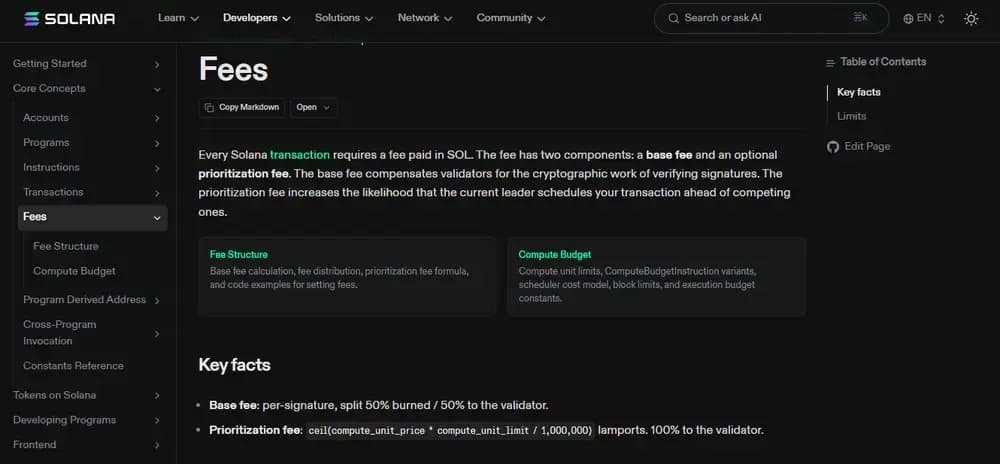Open the Learn menu
Image resolution: width=1000 pixels, height=464 pixels.
pyautogui.click(x=178, y=18)
